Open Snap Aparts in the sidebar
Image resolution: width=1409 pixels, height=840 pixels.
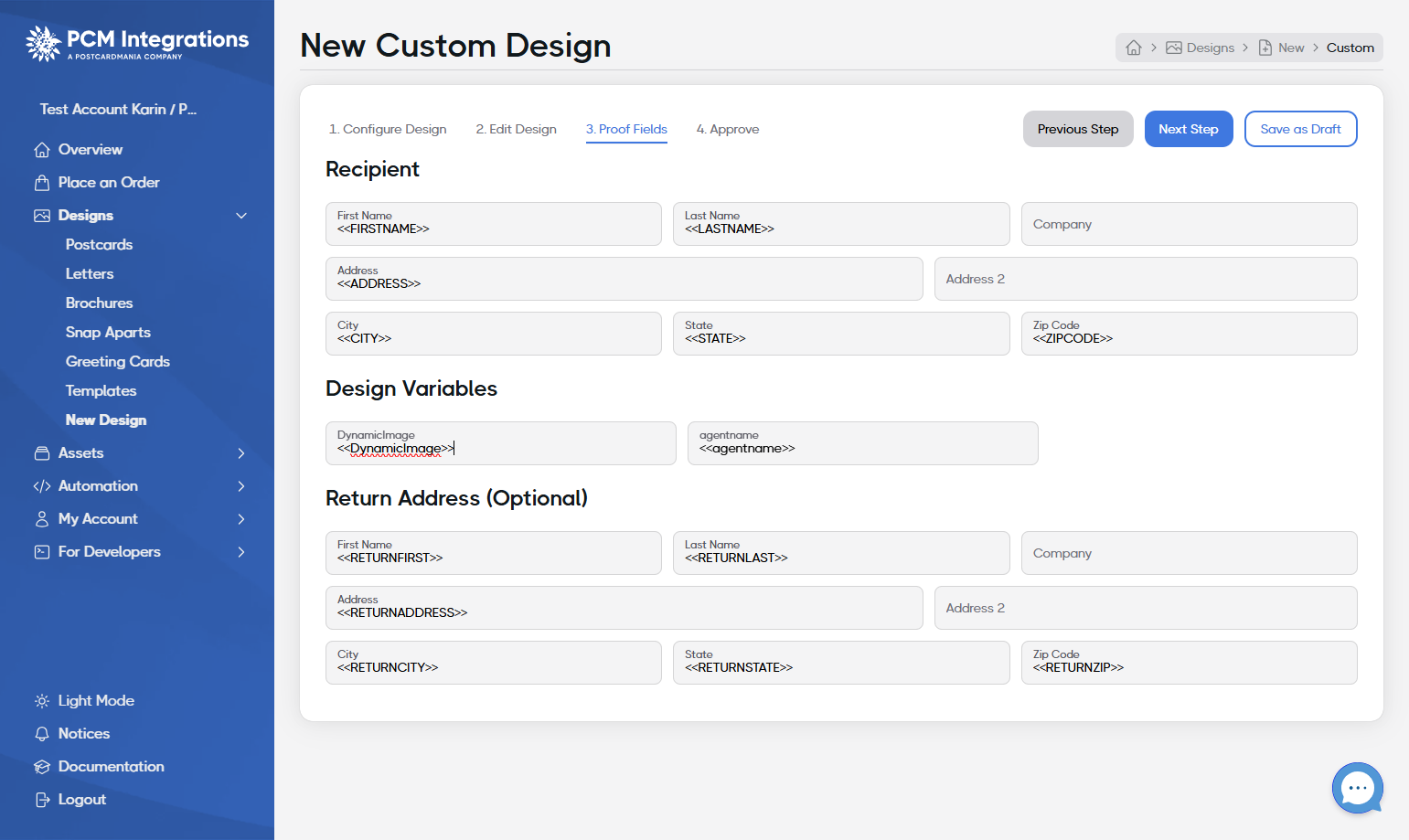click(x=108, y=333)
